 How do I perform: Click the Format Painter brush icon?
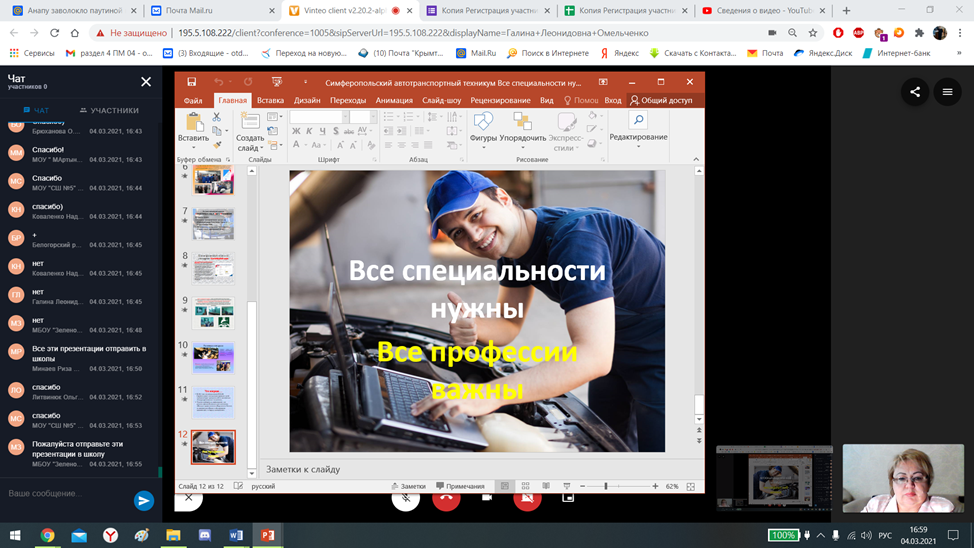click(217, 145)
